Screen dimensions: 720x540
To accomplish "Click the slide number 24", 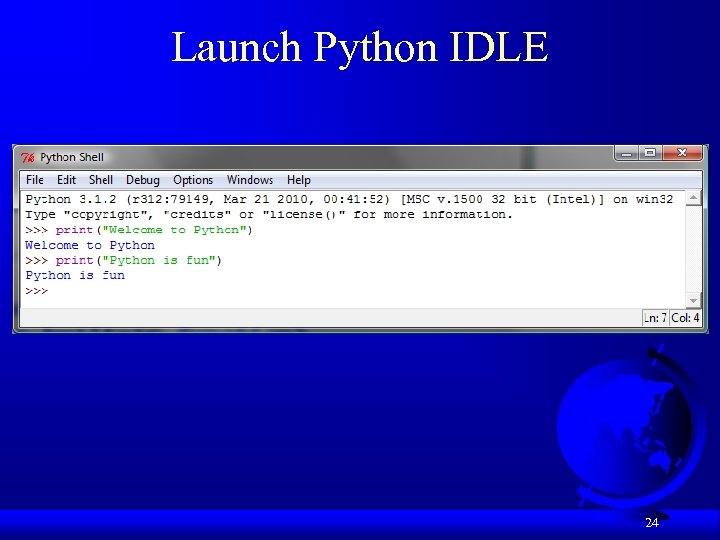I will 652,523.
